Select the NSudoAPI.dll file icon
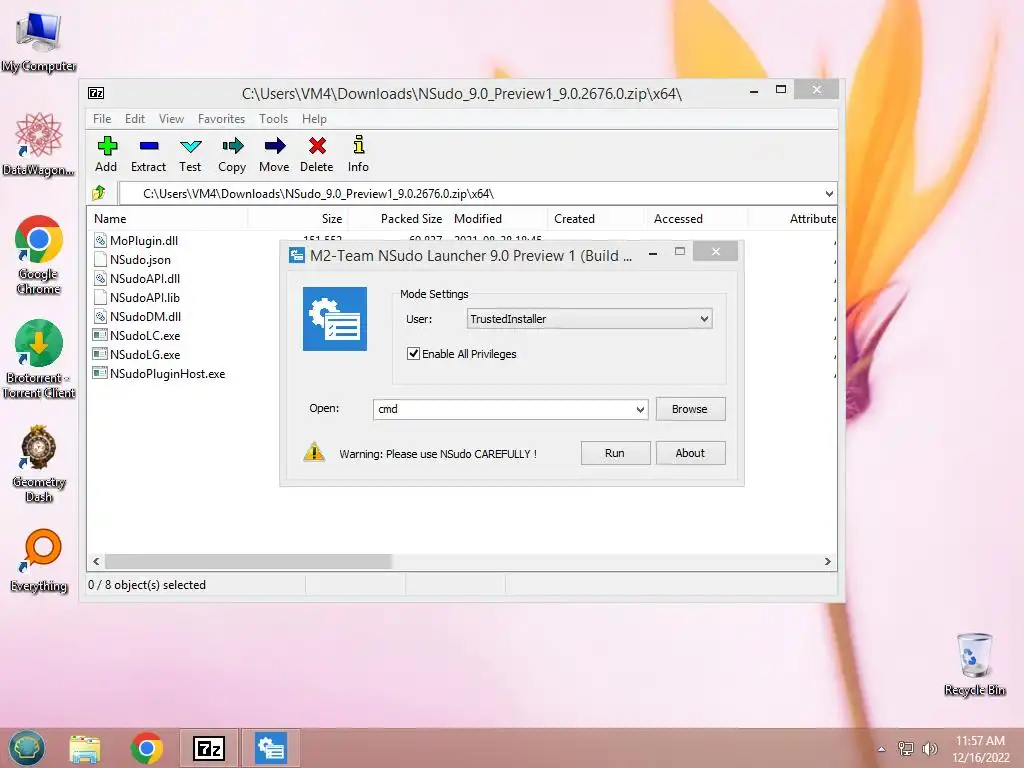The height and width of the screenshot is (768, 1024). [100, 278]
